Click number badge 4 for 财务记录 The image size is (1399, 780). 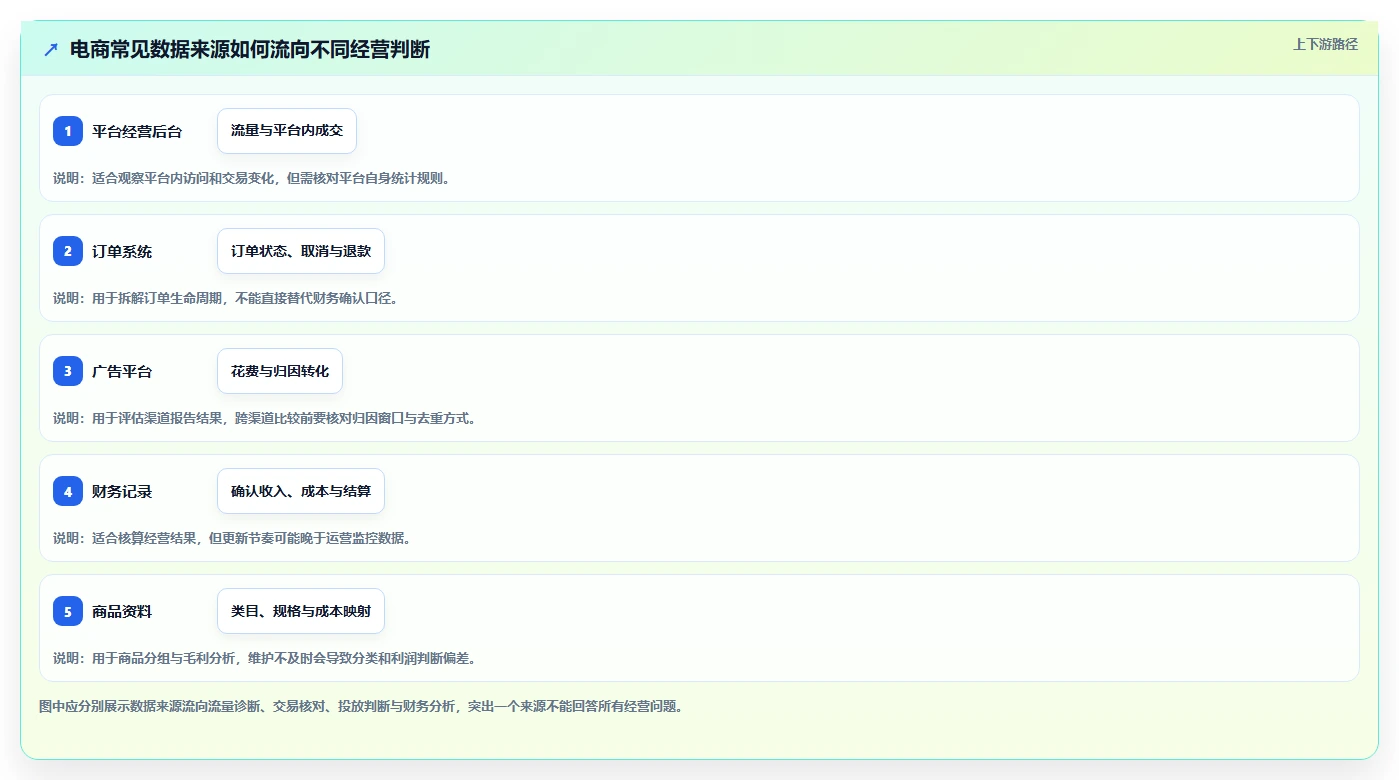[x=68, y=491]
